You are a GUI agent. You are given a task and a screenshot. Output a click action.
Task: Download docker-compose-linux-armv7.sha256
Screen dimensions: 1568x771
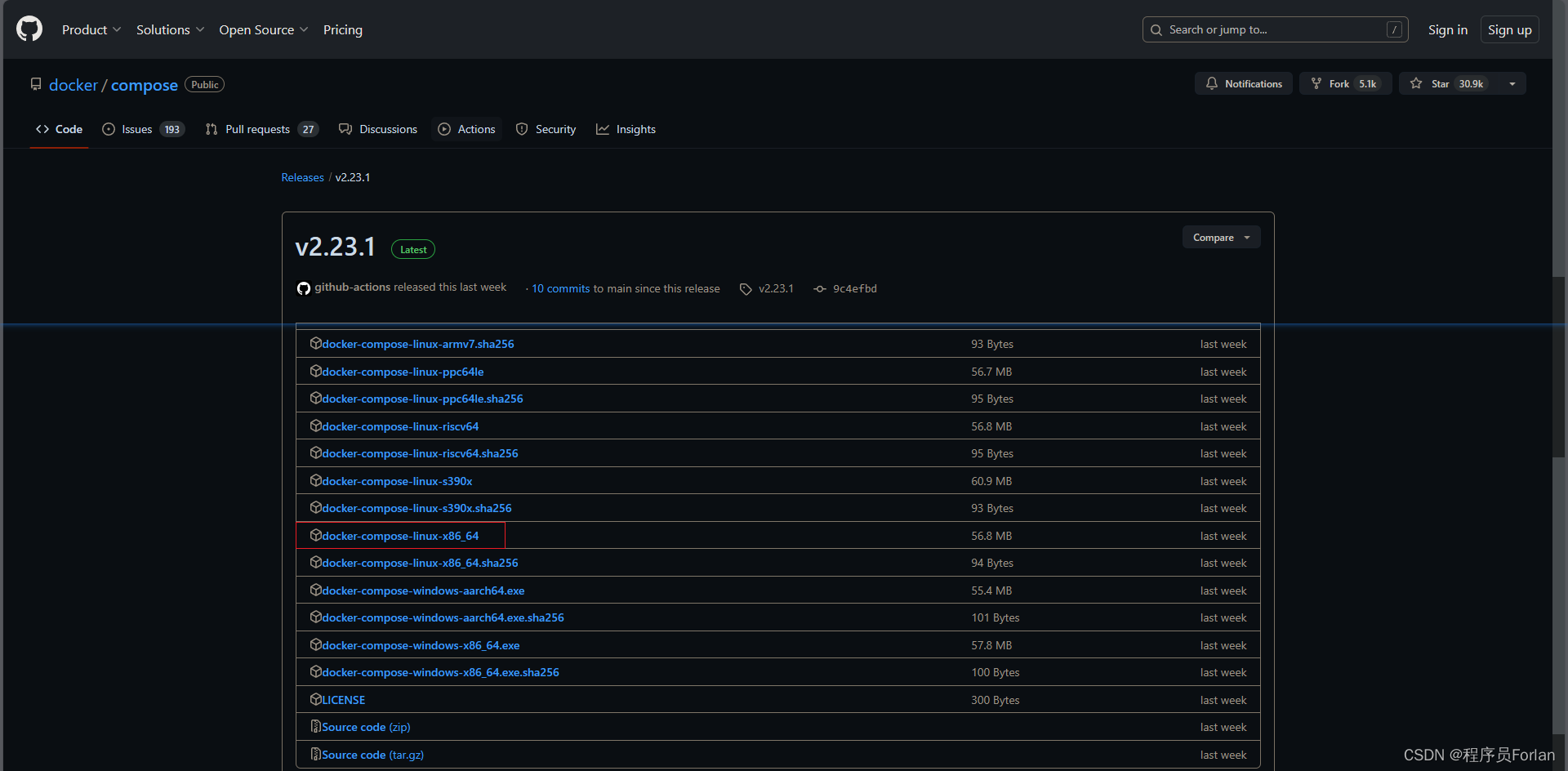click(418, 344)
